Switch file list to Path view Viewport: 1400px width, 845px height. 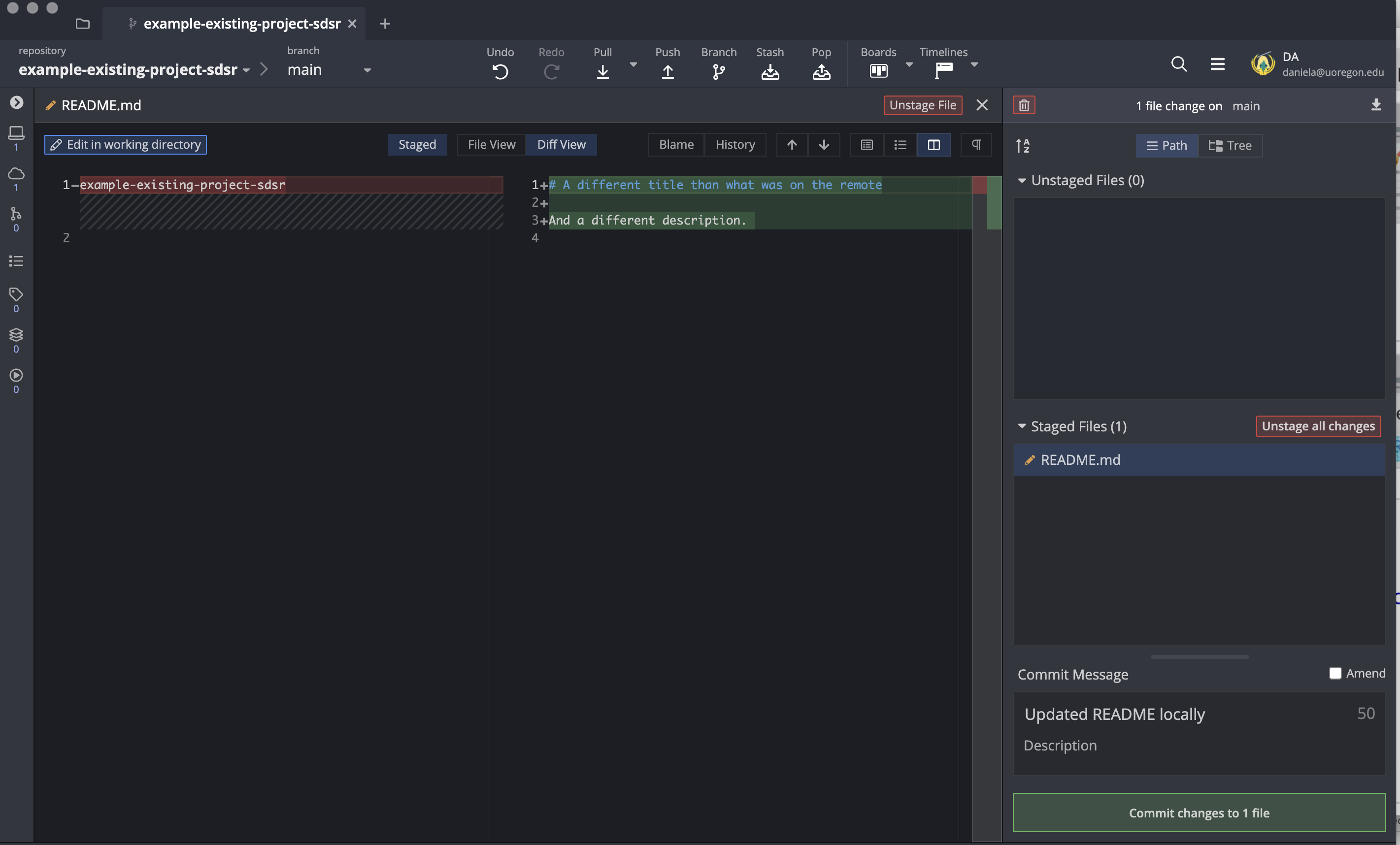click(1167, 145)
